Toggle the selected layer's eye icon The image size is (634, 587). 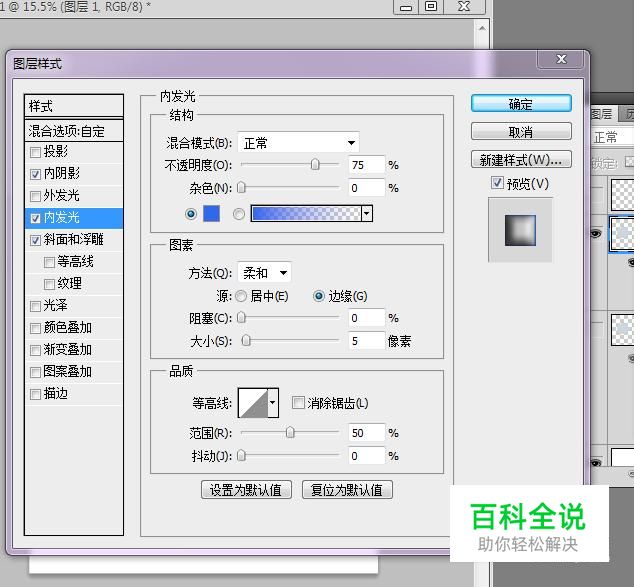[x=596, y=234]
